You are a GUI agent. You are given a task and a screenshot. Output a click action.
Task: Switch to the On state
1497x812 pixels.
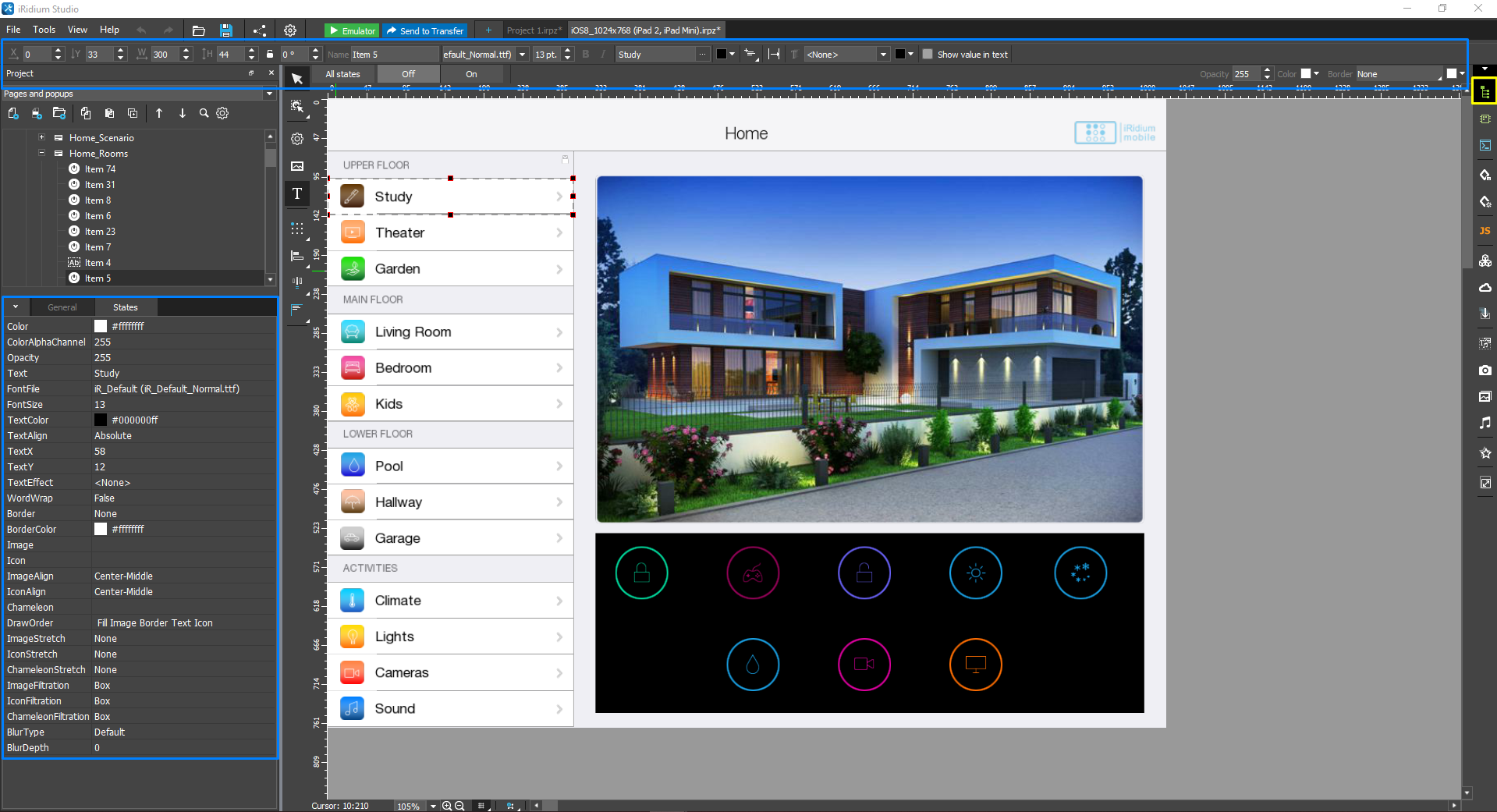pyautogui.click(x=471, y=74)
